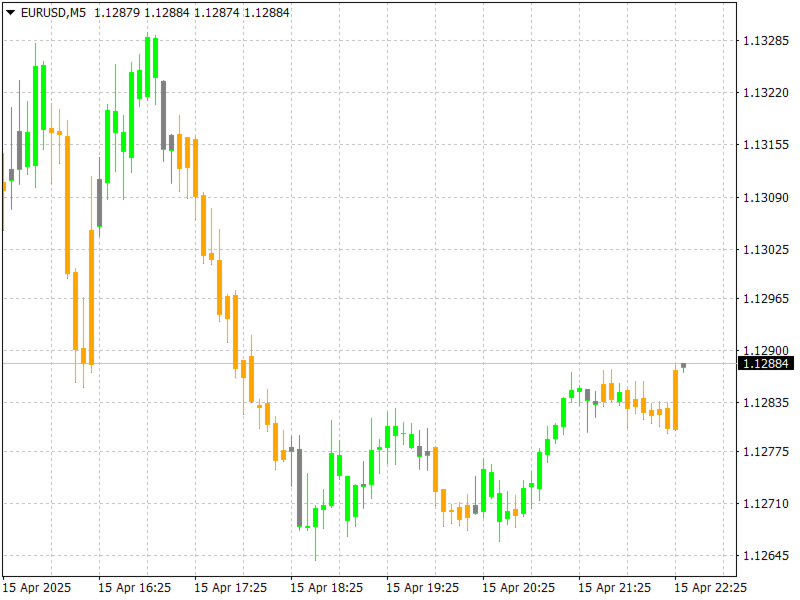
Task: Select the last small gray candle at current price
Action: click(x=684, y=366)
